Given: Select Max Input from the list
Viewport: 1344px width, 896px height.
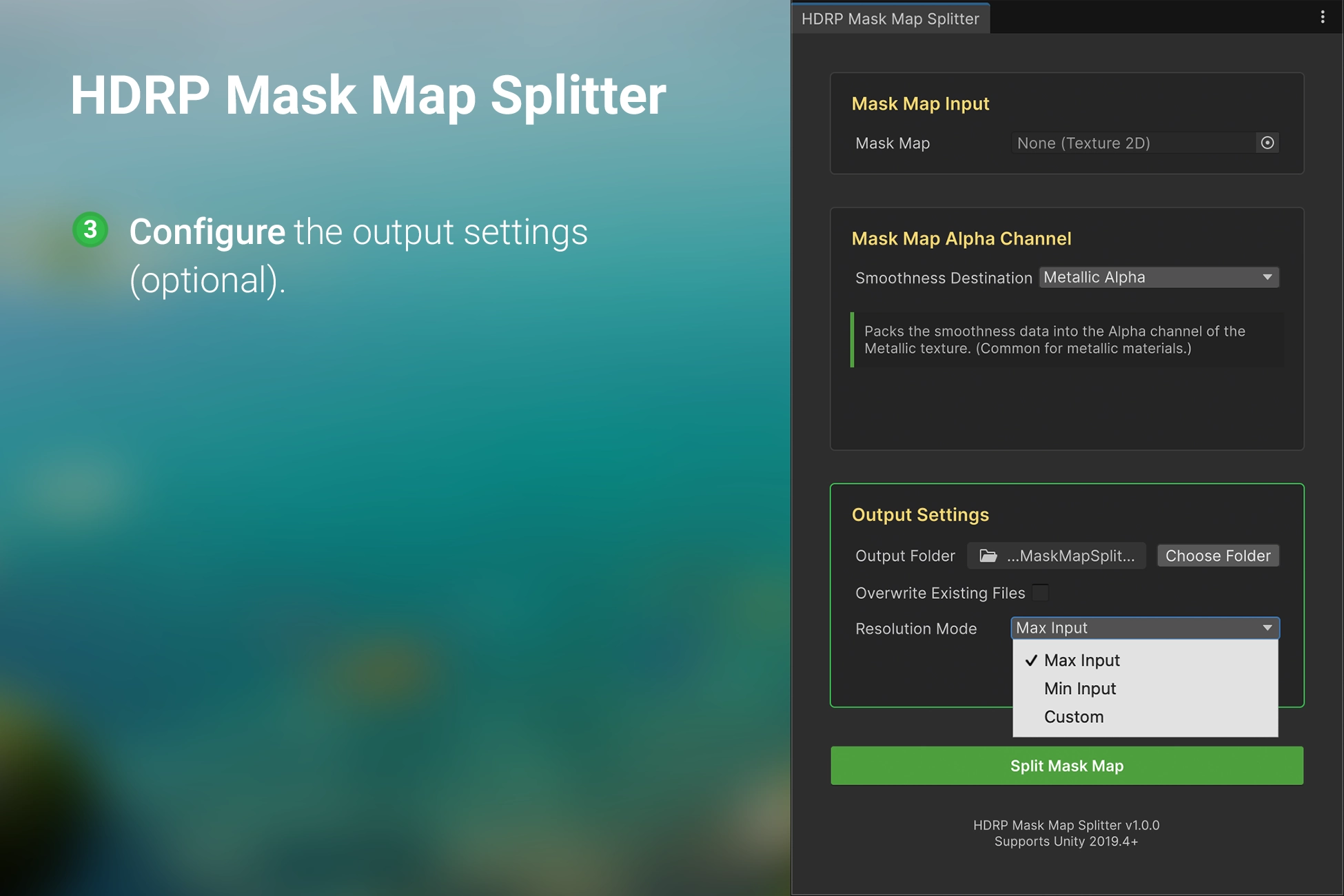Looking at the screenshot, I should [1082, 660].
